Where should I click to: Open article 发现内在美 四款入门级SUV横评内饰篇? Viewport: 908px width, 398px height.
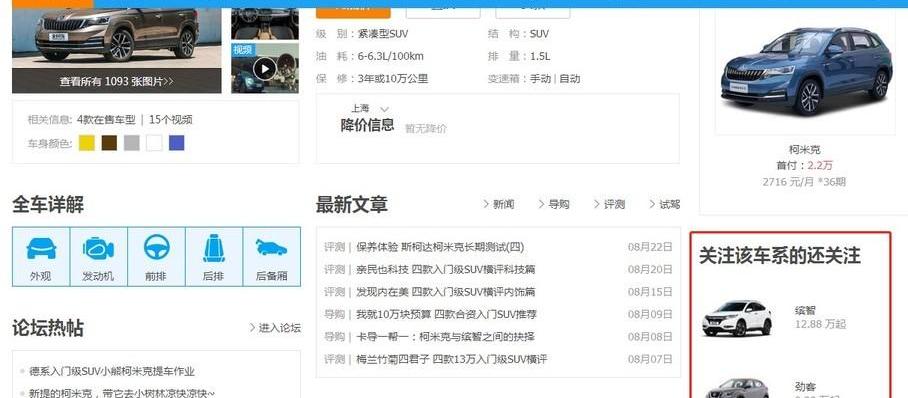tap(445, 292)
